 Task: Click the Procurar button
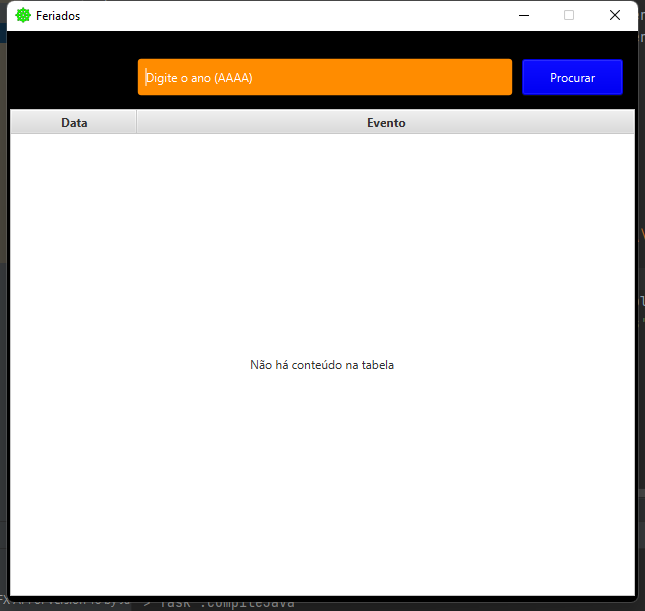click(x=572, y=77)
